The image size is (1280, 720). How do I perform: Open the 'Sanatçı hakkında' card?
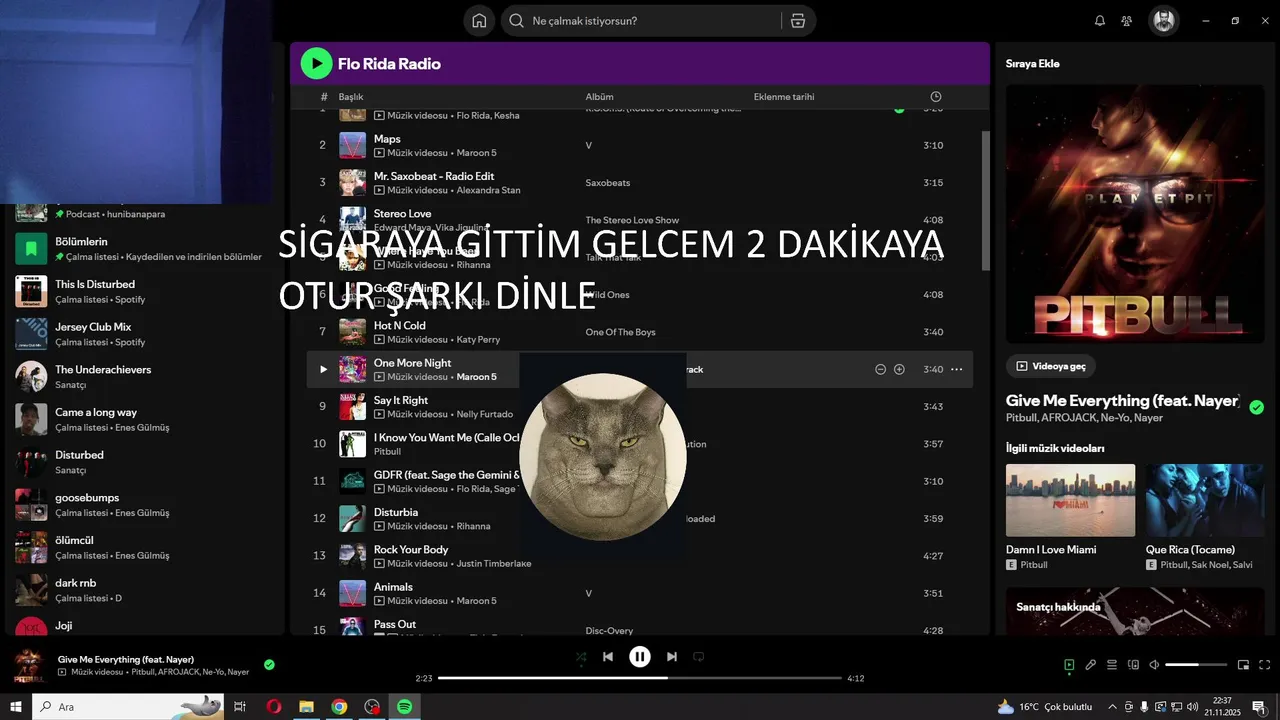pyautogui.click(x=1135, y=611)
